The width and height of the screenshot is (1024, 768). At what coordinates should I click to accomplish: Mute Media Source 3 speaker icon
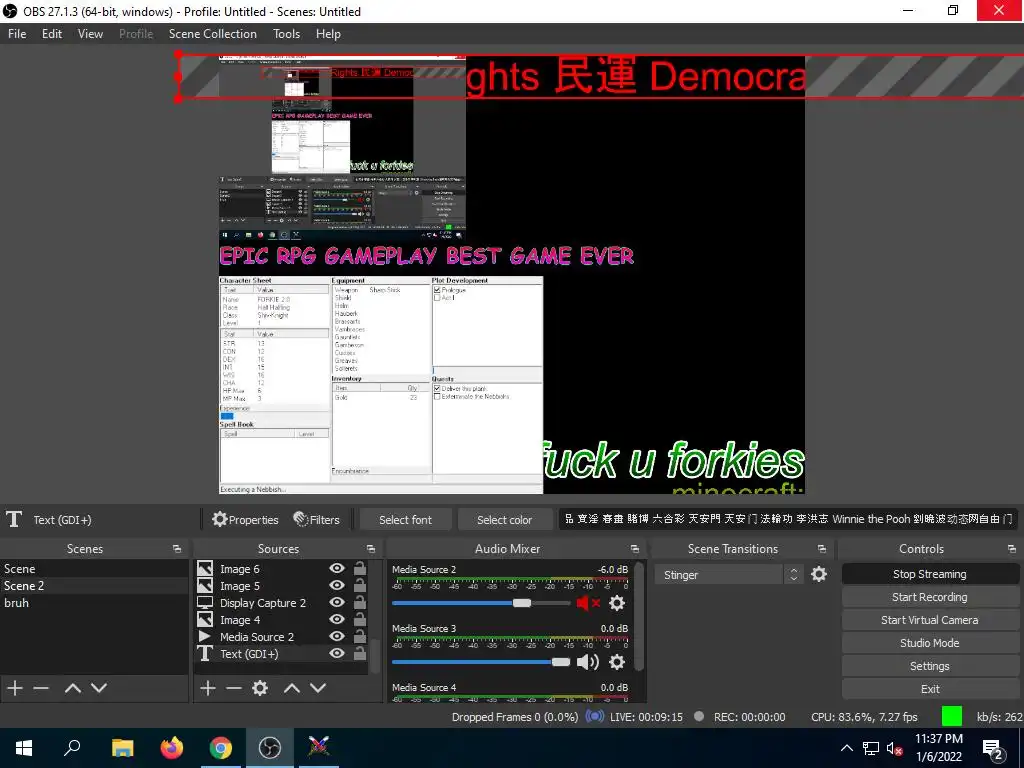[x=588, y=662]
